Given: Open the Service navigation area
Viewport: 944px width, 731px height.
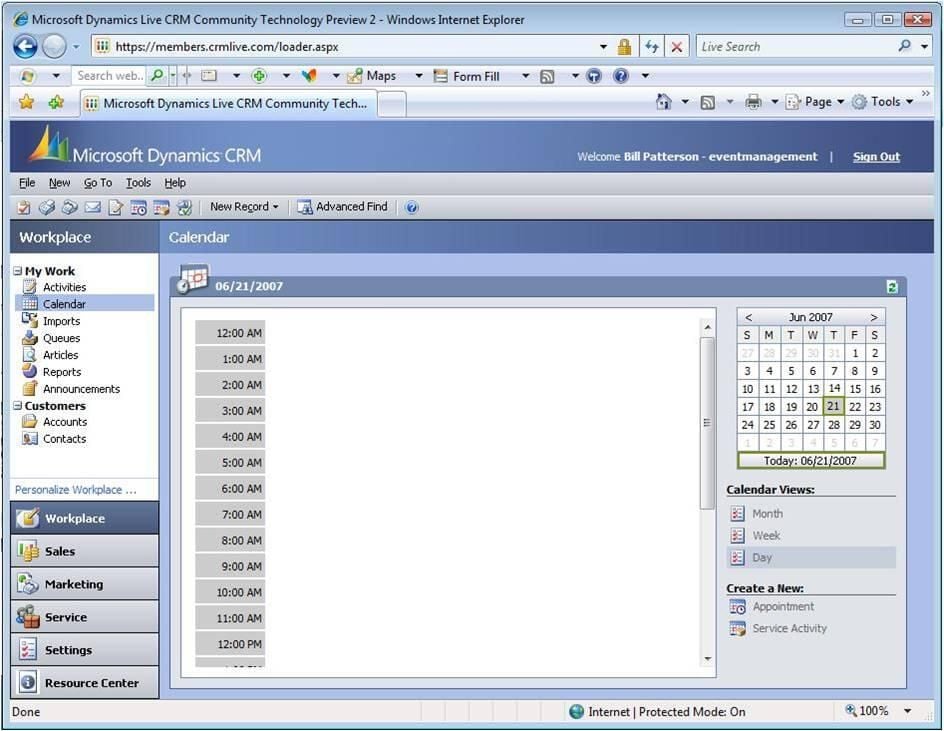Looking at the screenshot, I should click(84, 617).
